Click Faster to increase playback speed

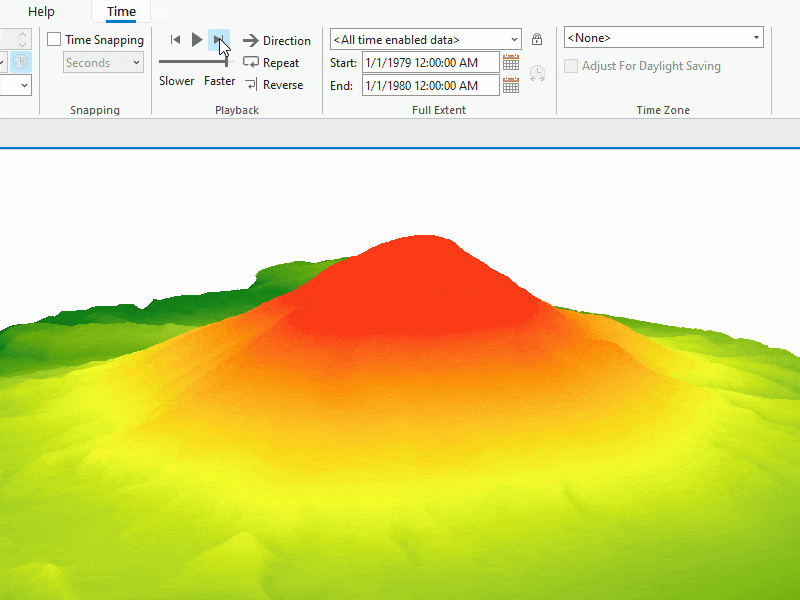coord(219,81)
